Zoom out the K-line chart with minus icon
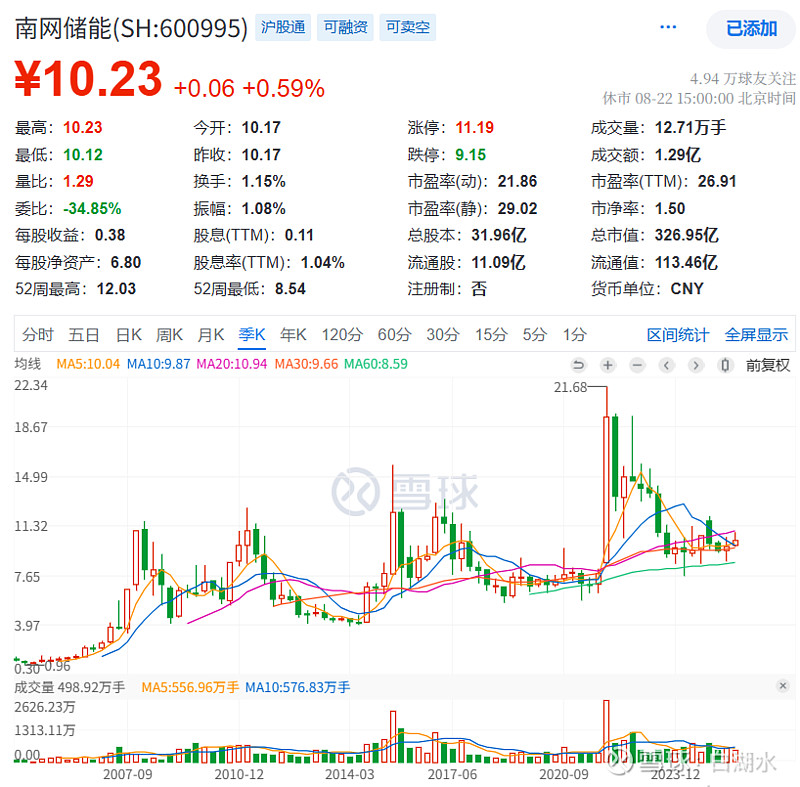 (637, 365)
